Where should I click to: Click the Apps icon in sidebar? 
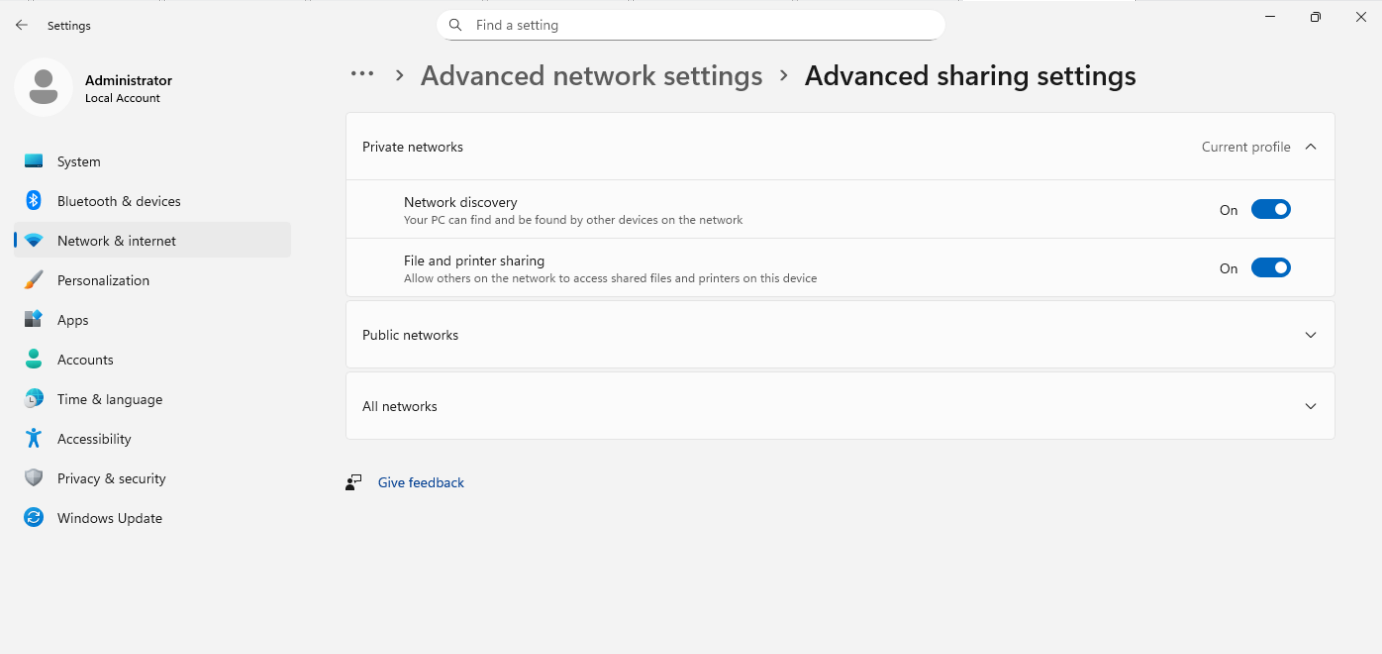pyautogui.click(x=34, y=320)
